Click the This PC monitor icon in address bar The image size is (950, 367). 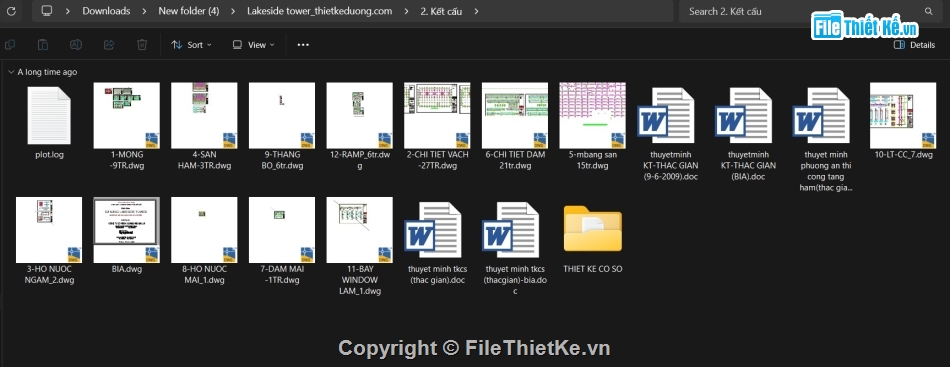[x=47, y=11]
